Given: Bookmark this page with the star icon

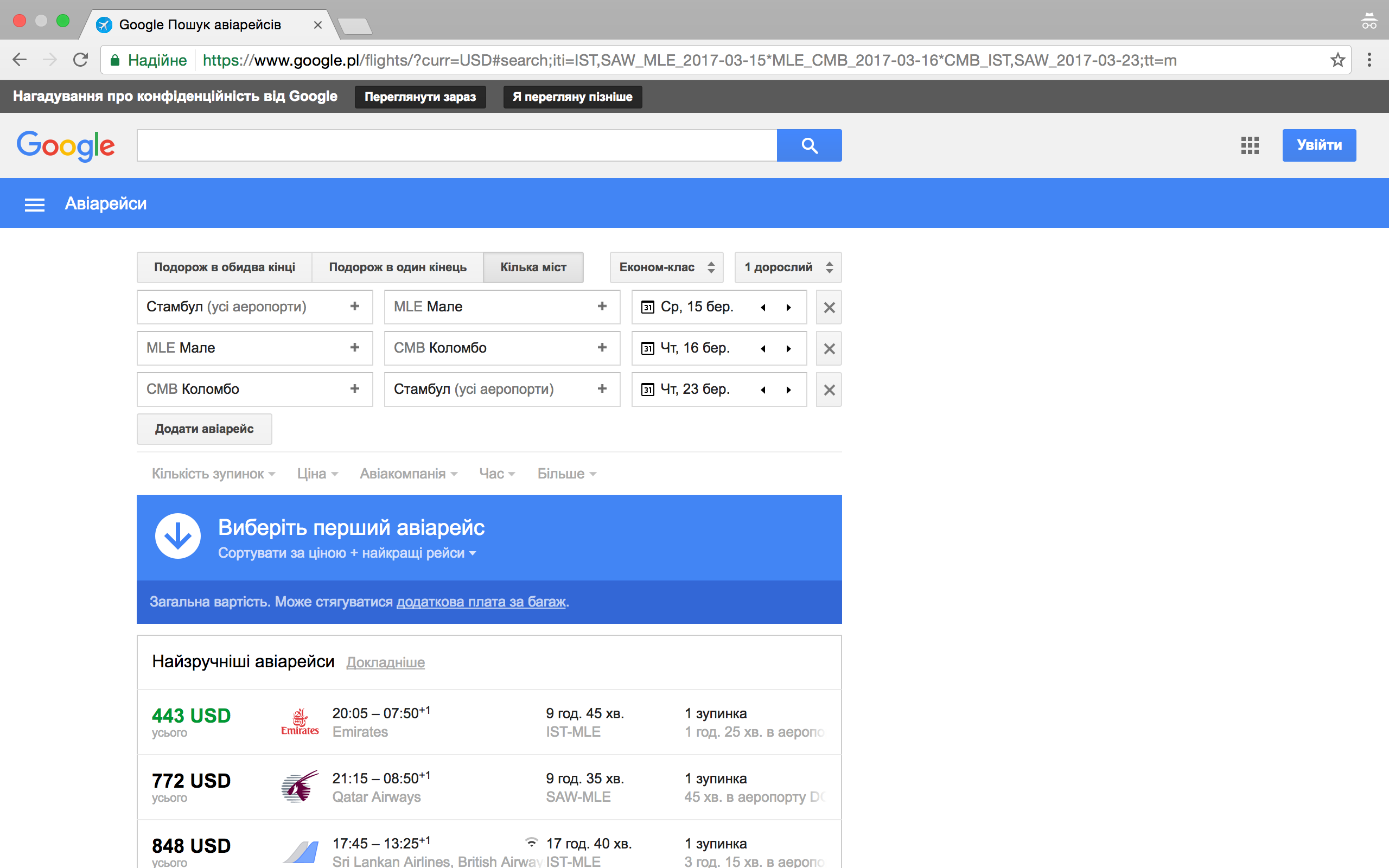Looking at the screenshot, I should (x=1337, y=60).
